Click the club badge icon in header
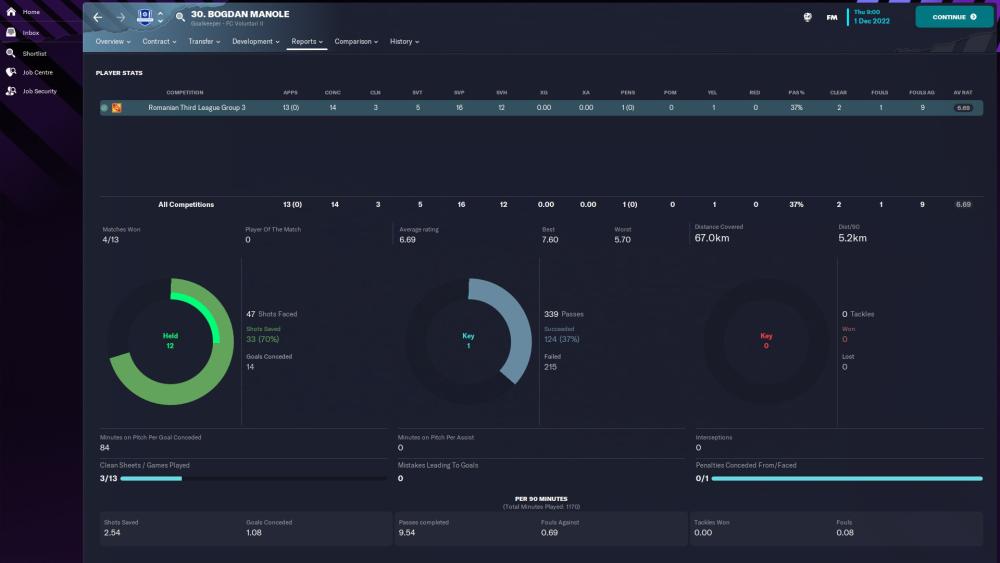 [x=145, y=17]
